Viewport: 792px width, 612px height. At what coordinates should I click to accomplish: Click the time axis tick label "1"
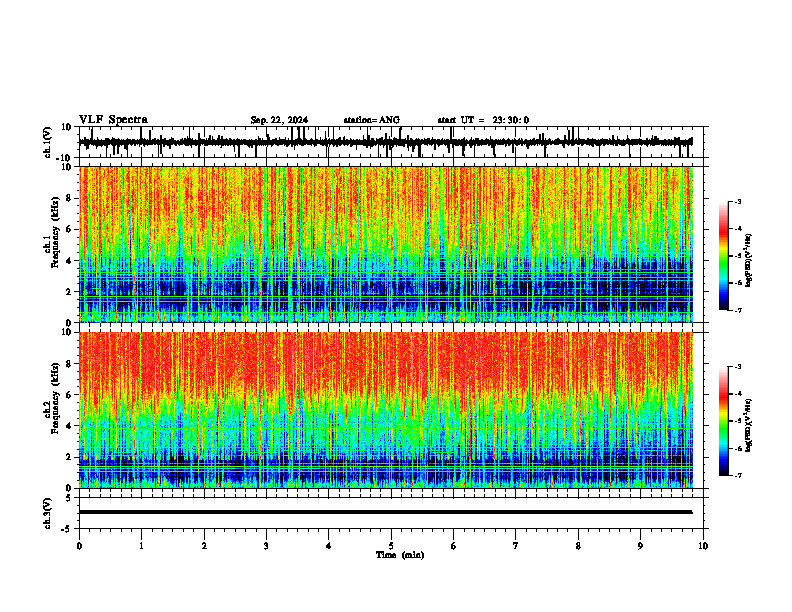point(141,546)
